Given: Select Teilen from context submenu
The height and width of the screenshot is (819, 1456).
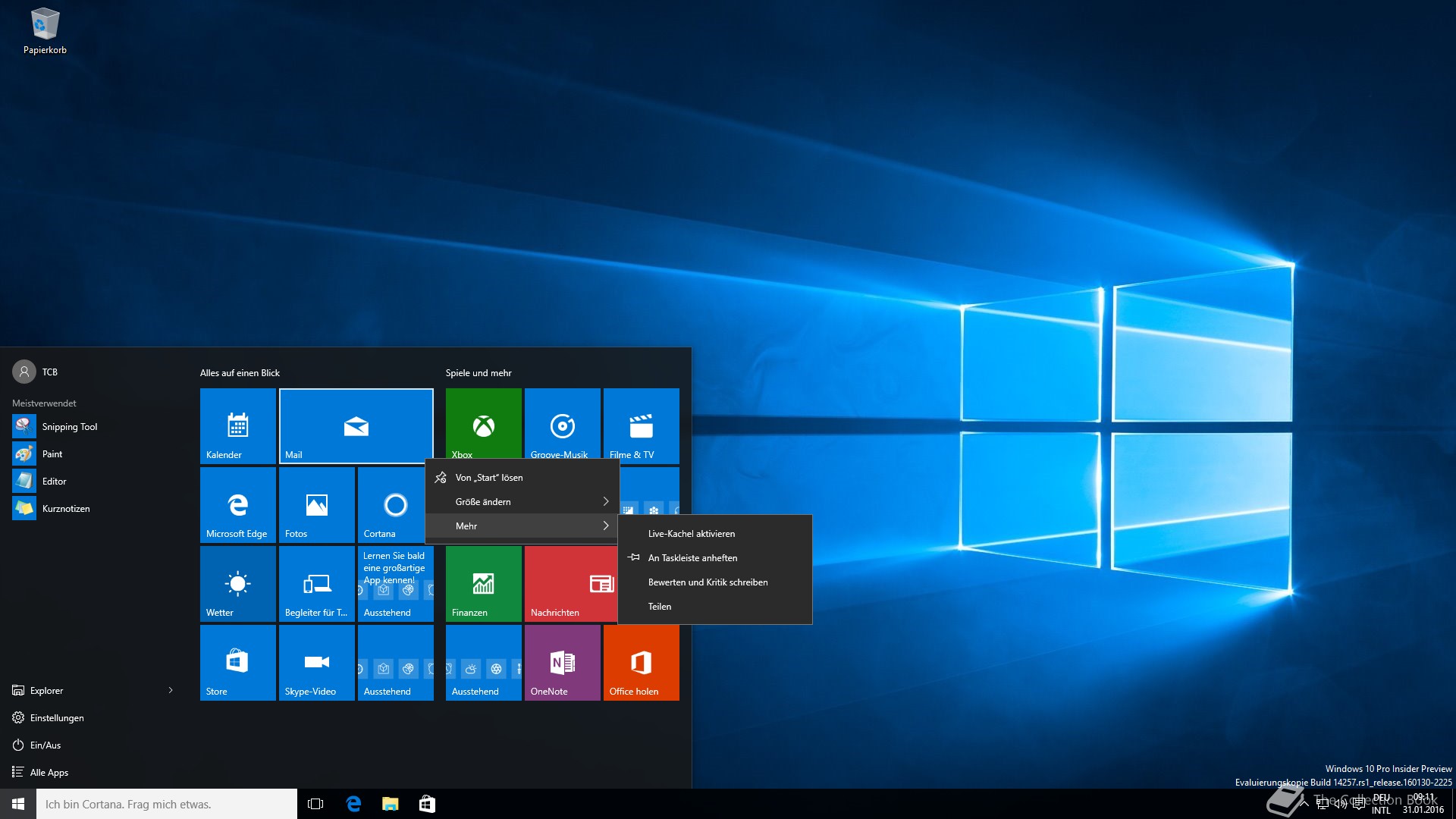Looking at the screenshot, I should point(660,607).
